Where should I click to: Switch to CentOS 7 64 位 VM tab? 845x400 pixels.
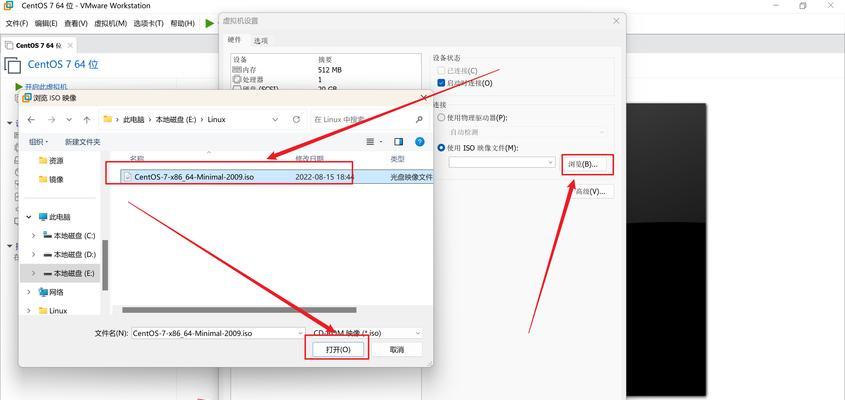(39, 45)
